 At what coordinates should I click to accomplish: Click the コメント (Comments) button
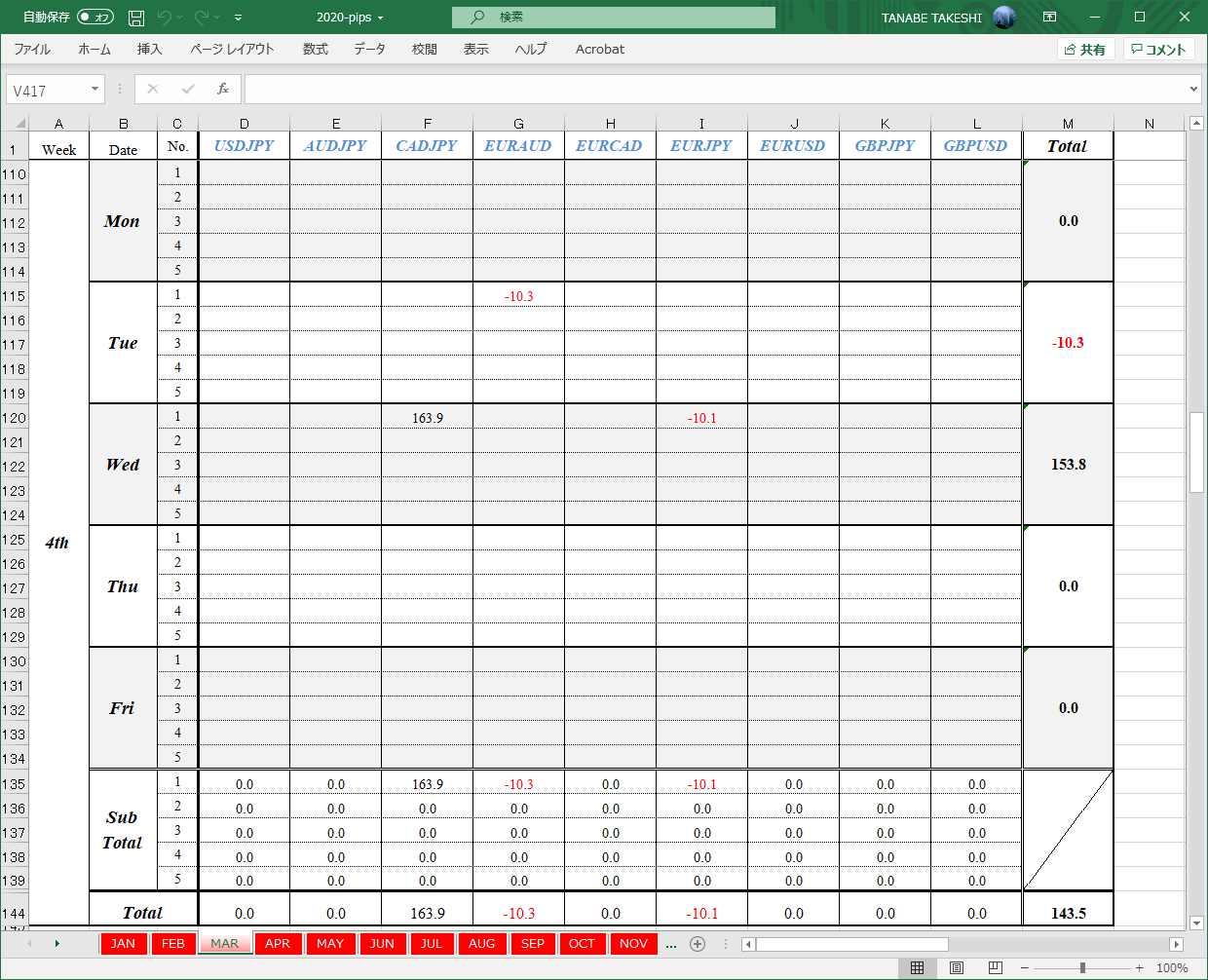1158,49
